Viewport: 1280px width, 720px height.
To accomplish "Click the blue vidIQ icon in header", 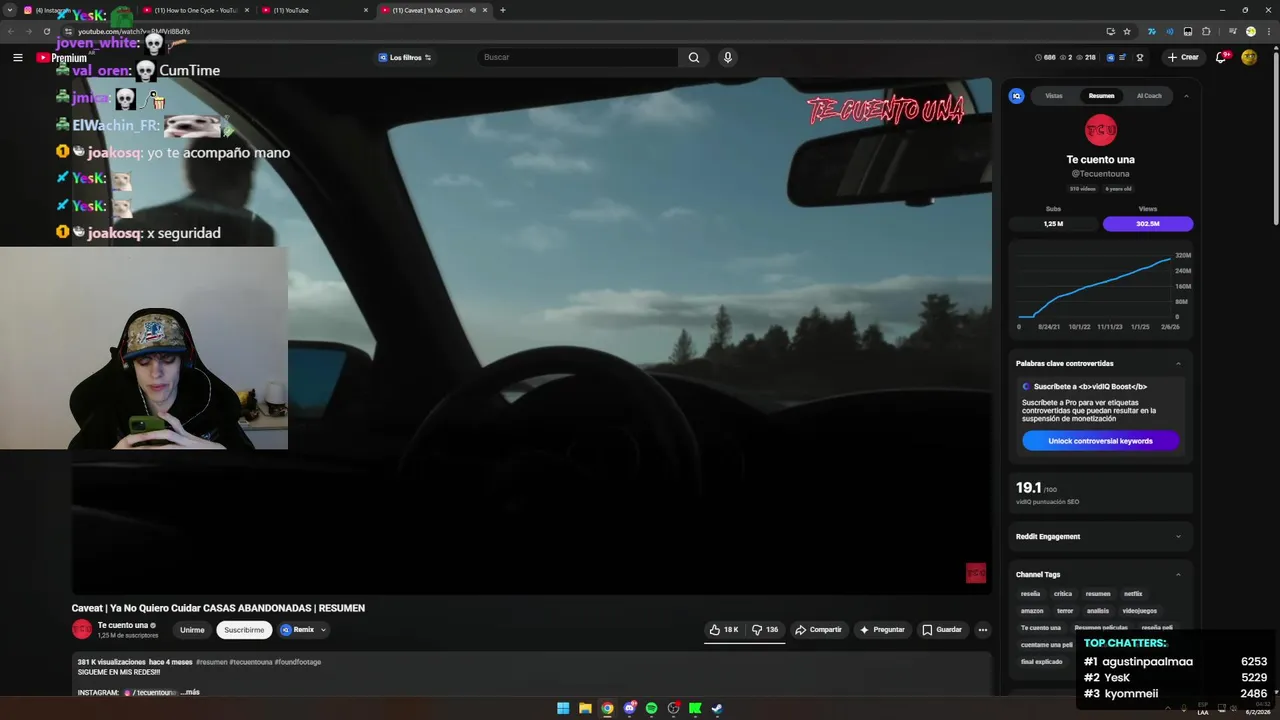I will [1110, 57].
